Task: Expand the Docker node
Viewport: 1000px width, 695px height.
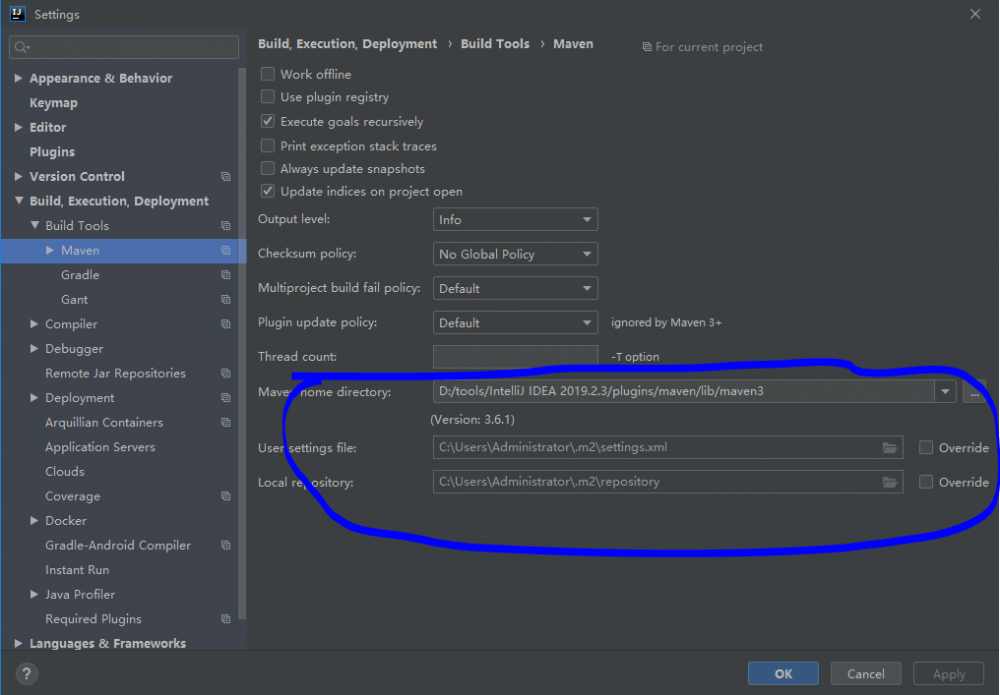Action: click(x=34, y=520)
